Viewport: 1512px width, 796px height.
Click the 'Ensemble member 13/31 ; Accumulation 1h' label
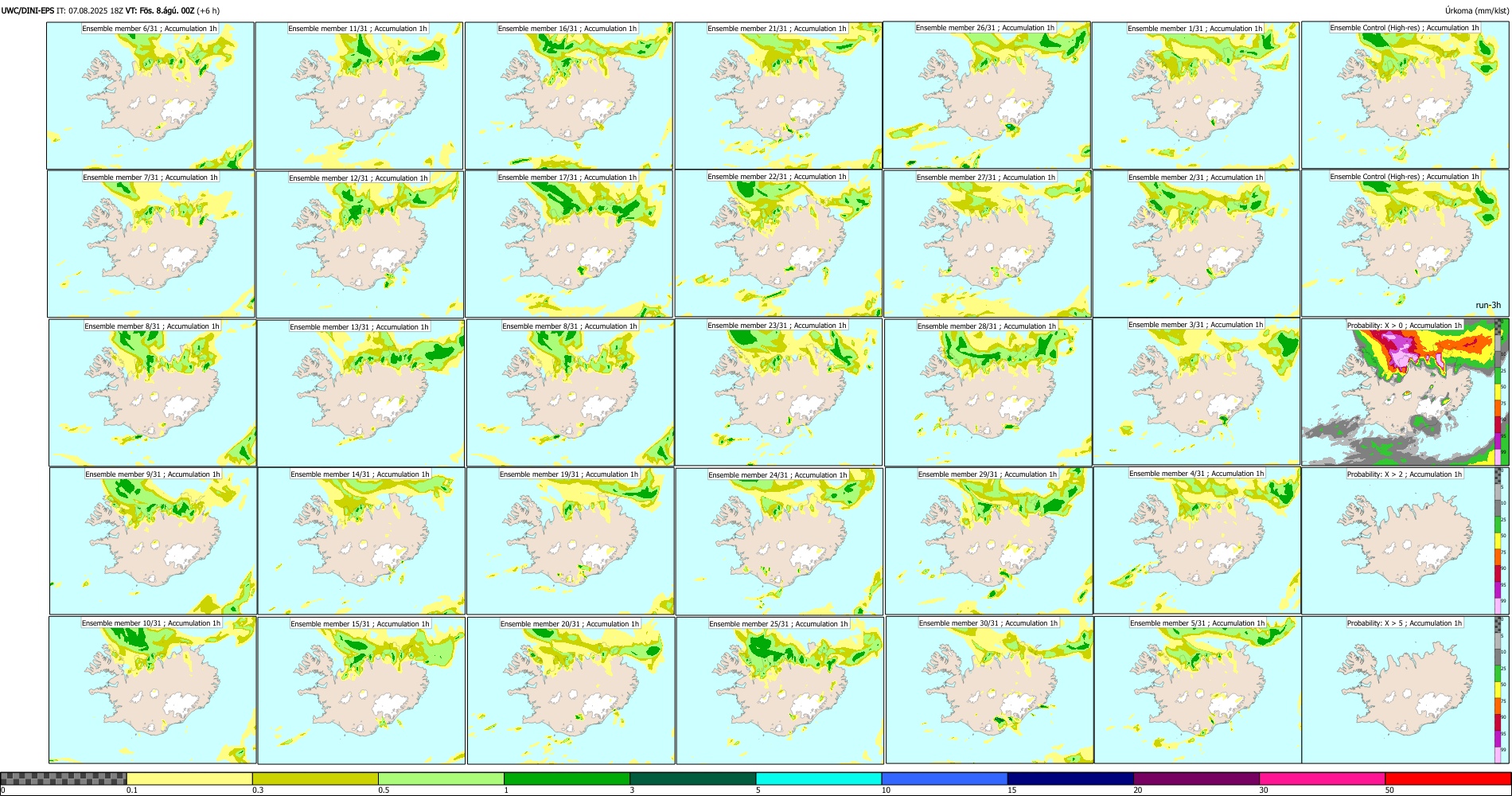[x=359, y=327]
